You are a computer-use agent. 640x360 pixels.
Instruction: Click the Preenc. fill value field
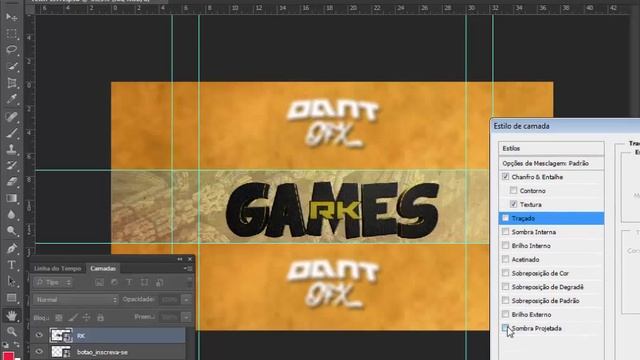pyautogui.click(x=169, y=317)
